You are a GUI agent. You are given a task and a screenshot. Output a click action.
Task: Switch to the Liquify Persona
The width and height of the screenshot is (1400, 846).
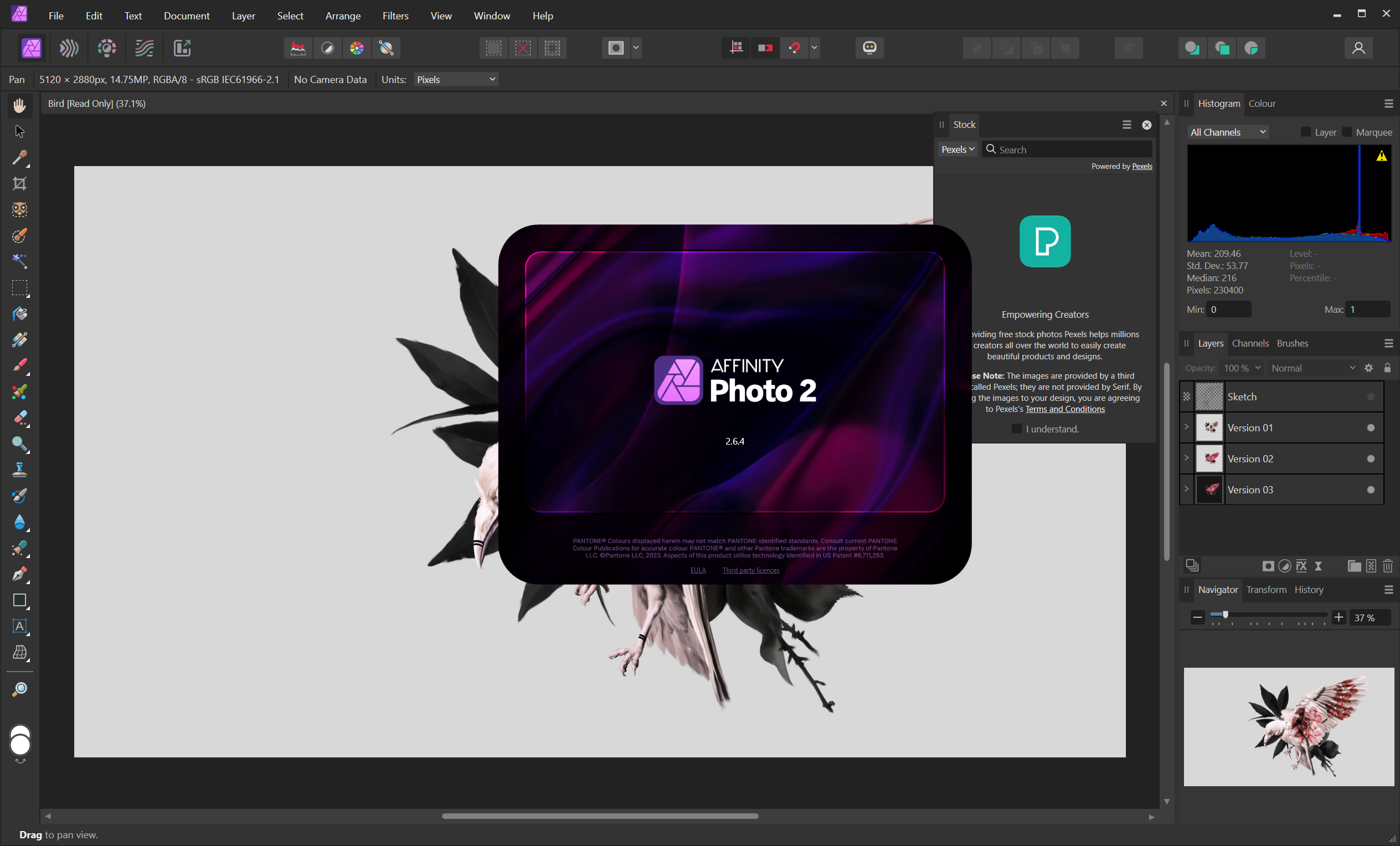69,48
